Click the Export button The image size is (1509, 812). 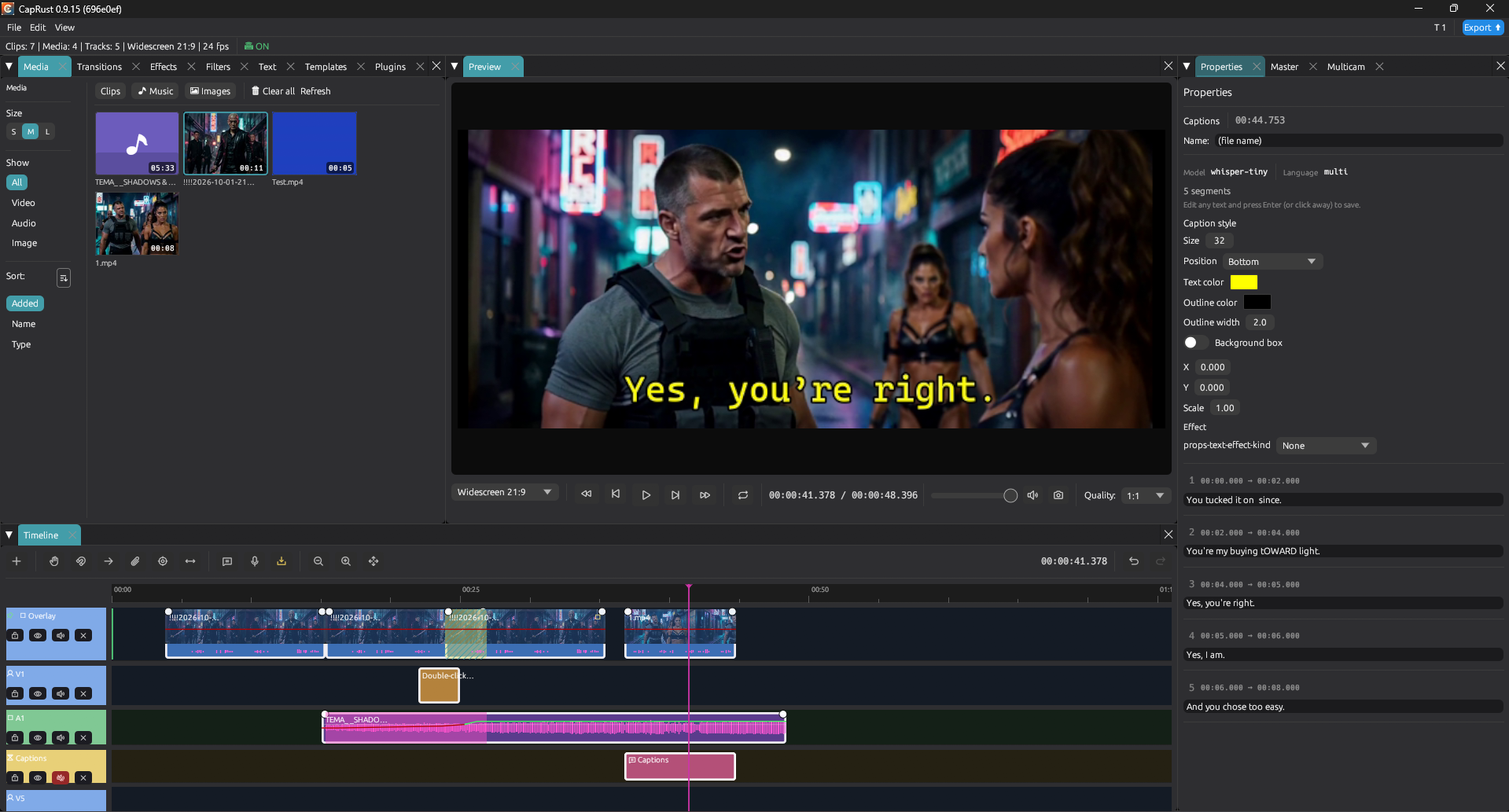[x=1482, y=28]
